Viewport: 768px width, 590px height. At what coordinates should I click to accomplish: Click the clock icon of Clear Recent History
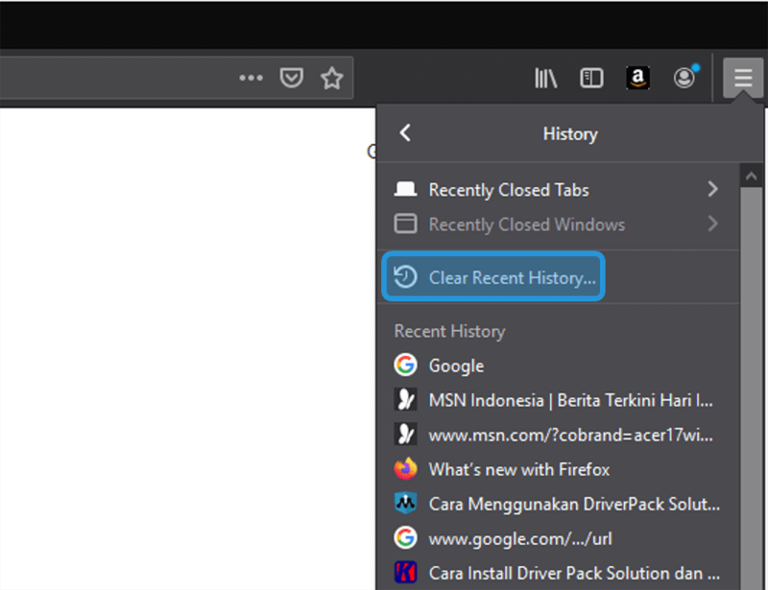(406, 277)
